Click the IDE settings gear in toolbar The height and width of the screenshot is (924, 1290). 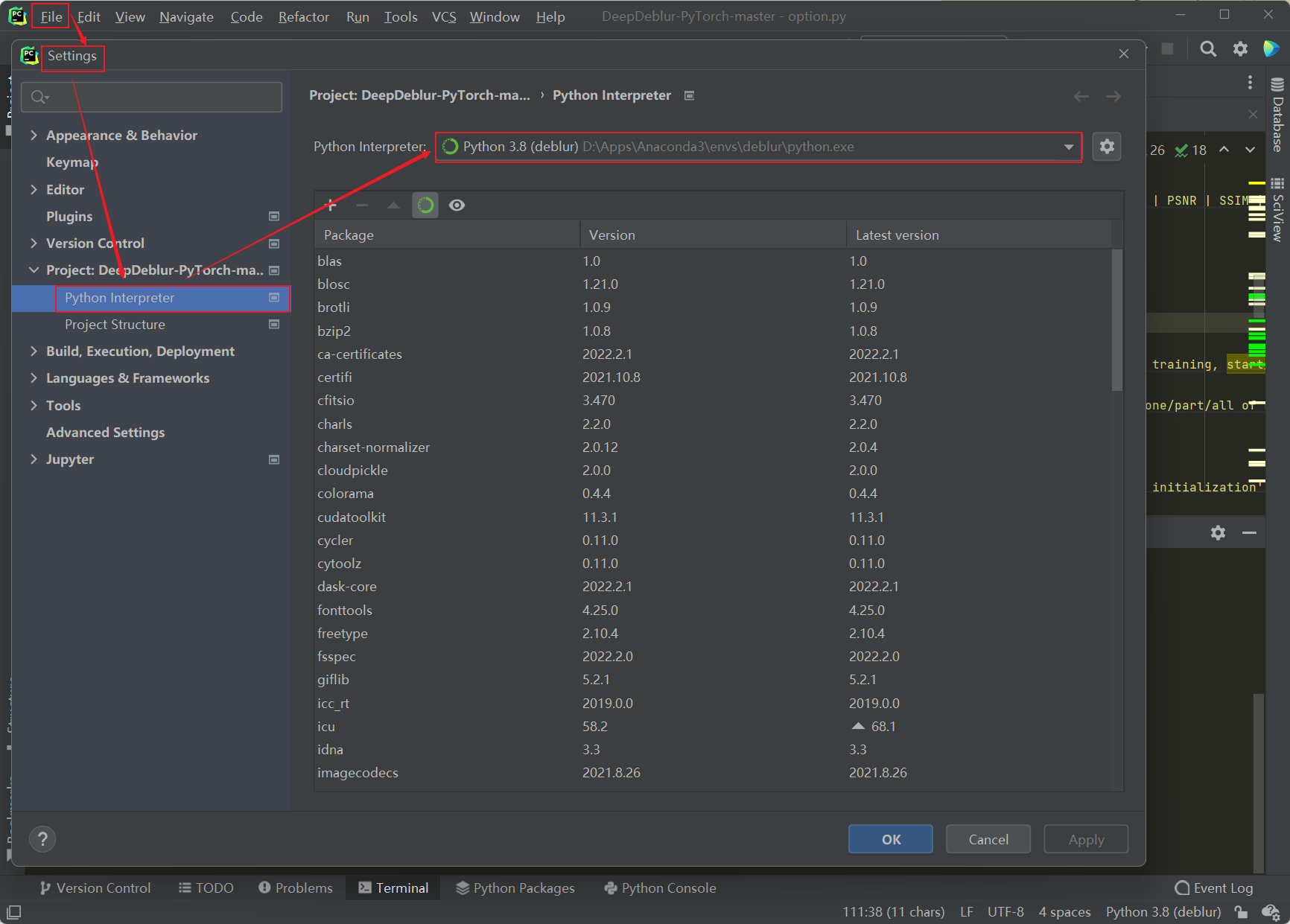pos(1240,49)
